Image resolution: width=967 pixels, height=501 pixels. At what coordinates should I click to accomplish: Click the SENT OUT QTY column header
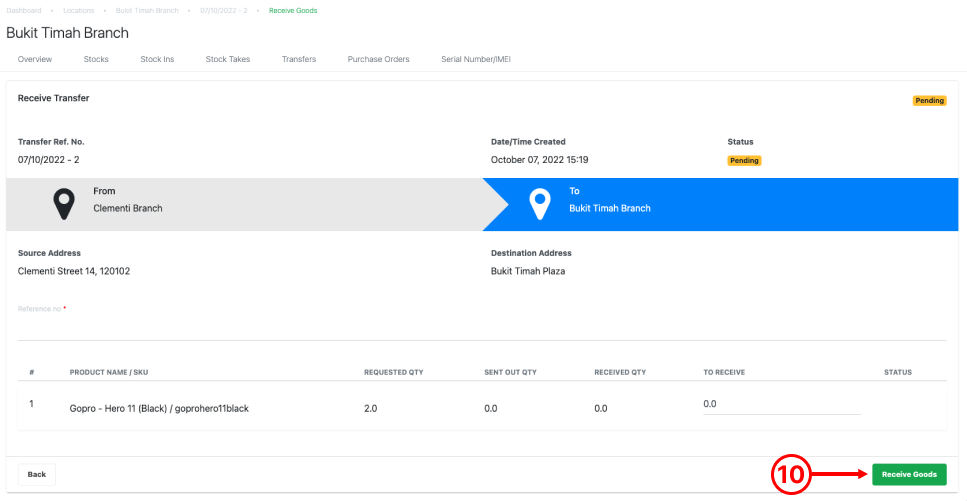point(511,373)
